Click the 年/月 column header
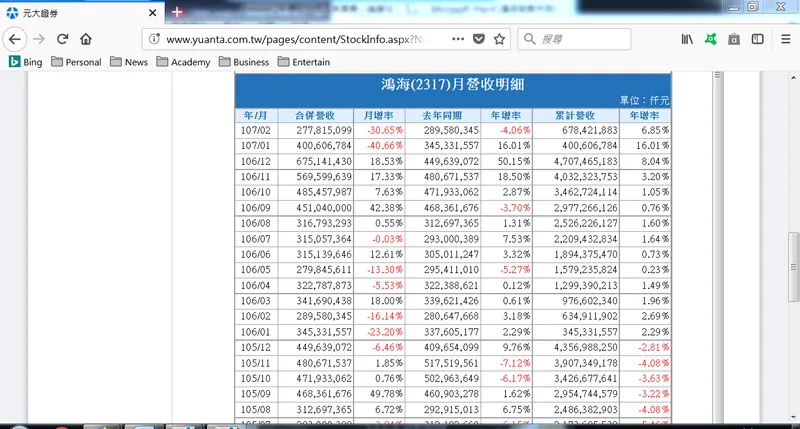The width and height of the screenshot is (800, 429). coord(255,116)
